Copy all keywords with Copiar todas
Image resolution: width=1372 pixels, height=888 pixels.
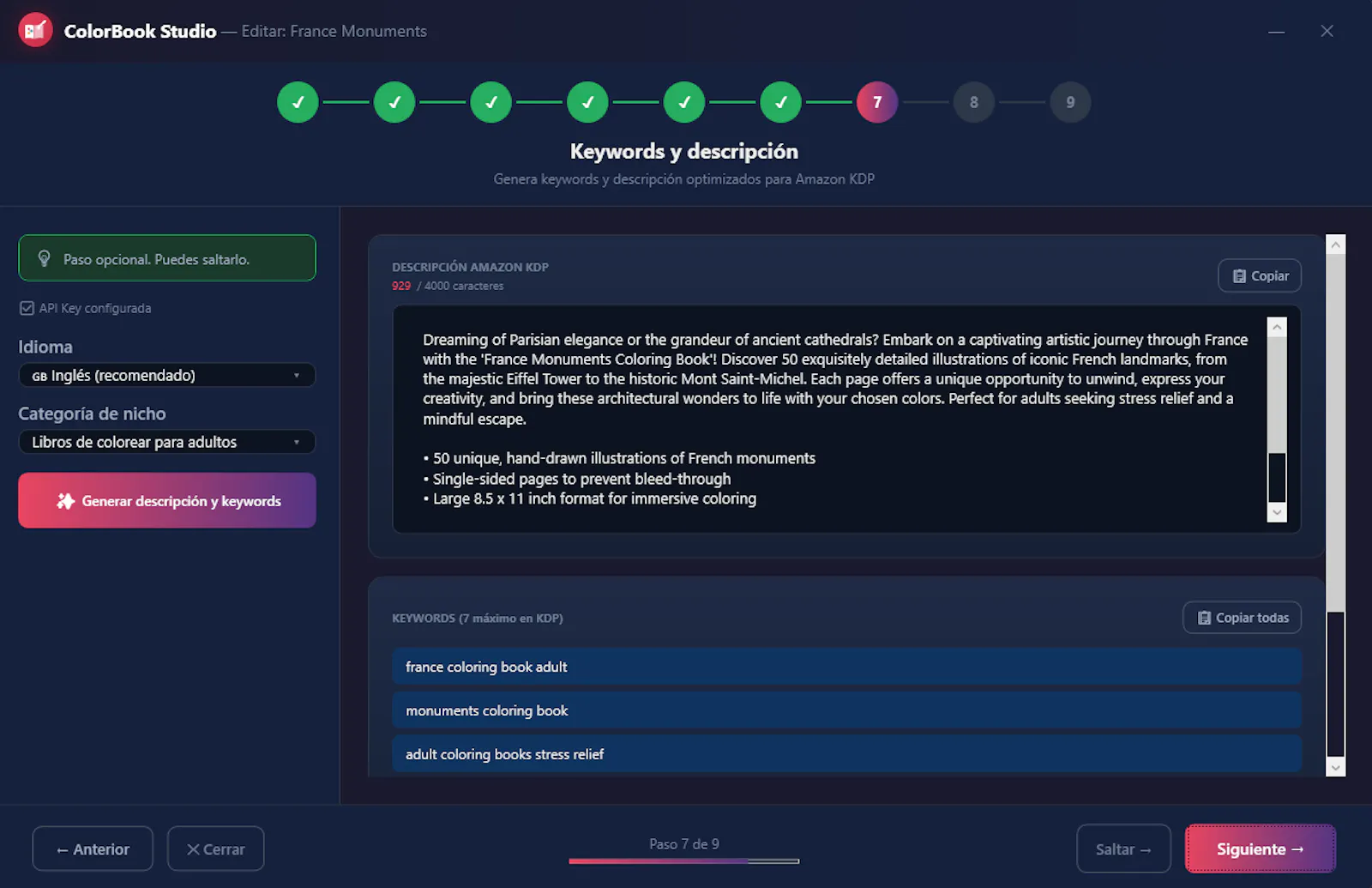[x=1243, y=617]
